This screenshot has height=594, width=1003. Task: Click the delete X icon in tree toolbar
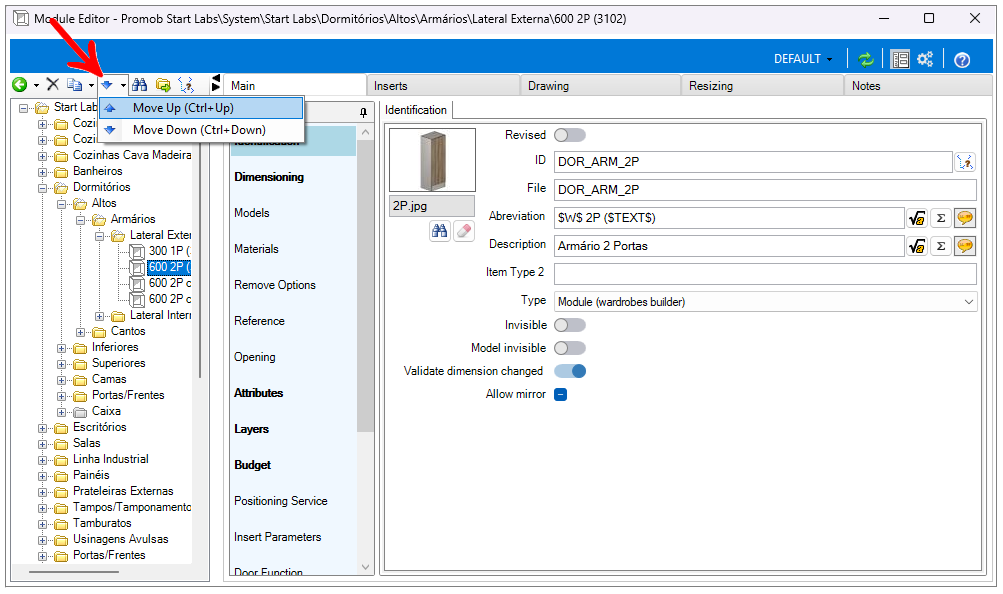pos(53,86)
